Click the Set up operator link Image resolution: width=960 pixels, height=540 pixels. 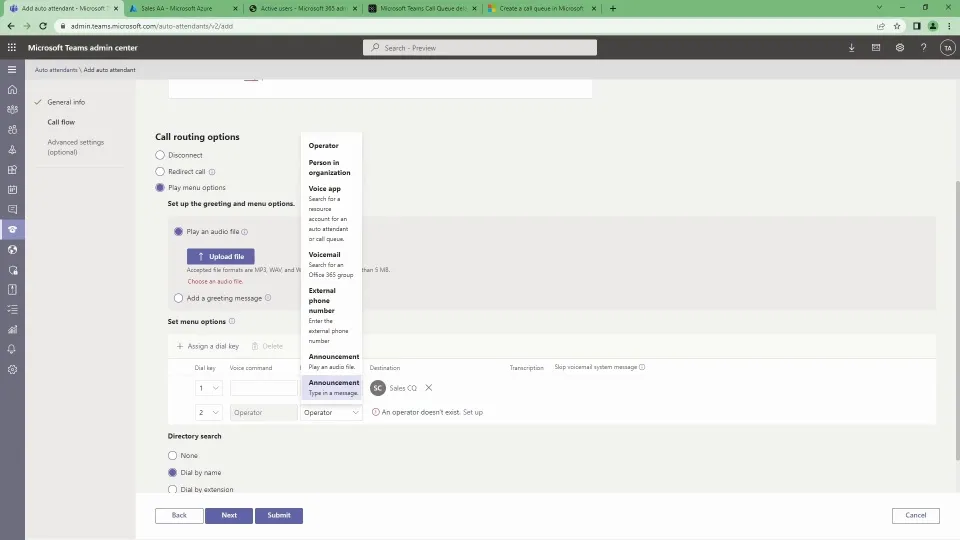click(x=473, y=413)
